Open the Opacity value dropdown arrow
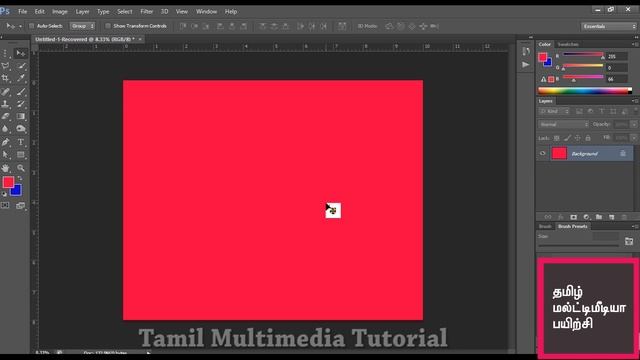The image size is (640, 360). click(633, 124)
